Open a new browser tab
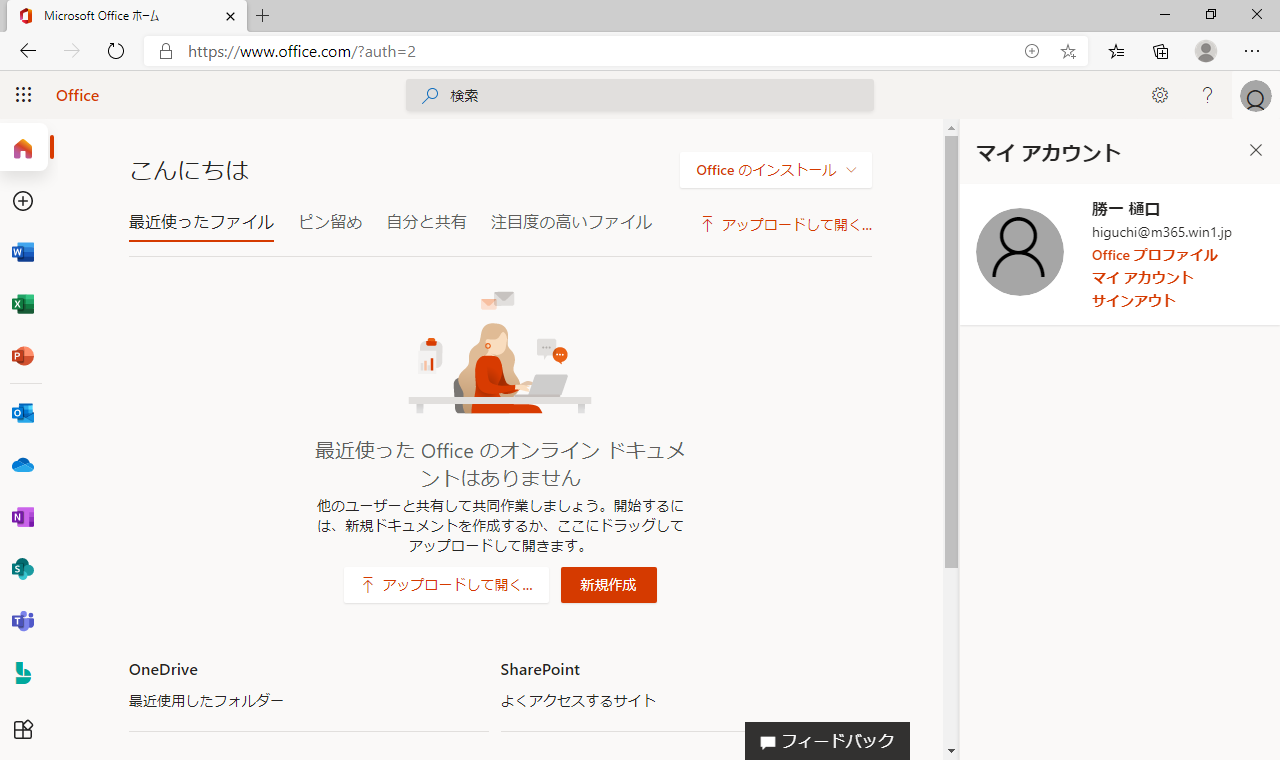 tap(263, 16)
